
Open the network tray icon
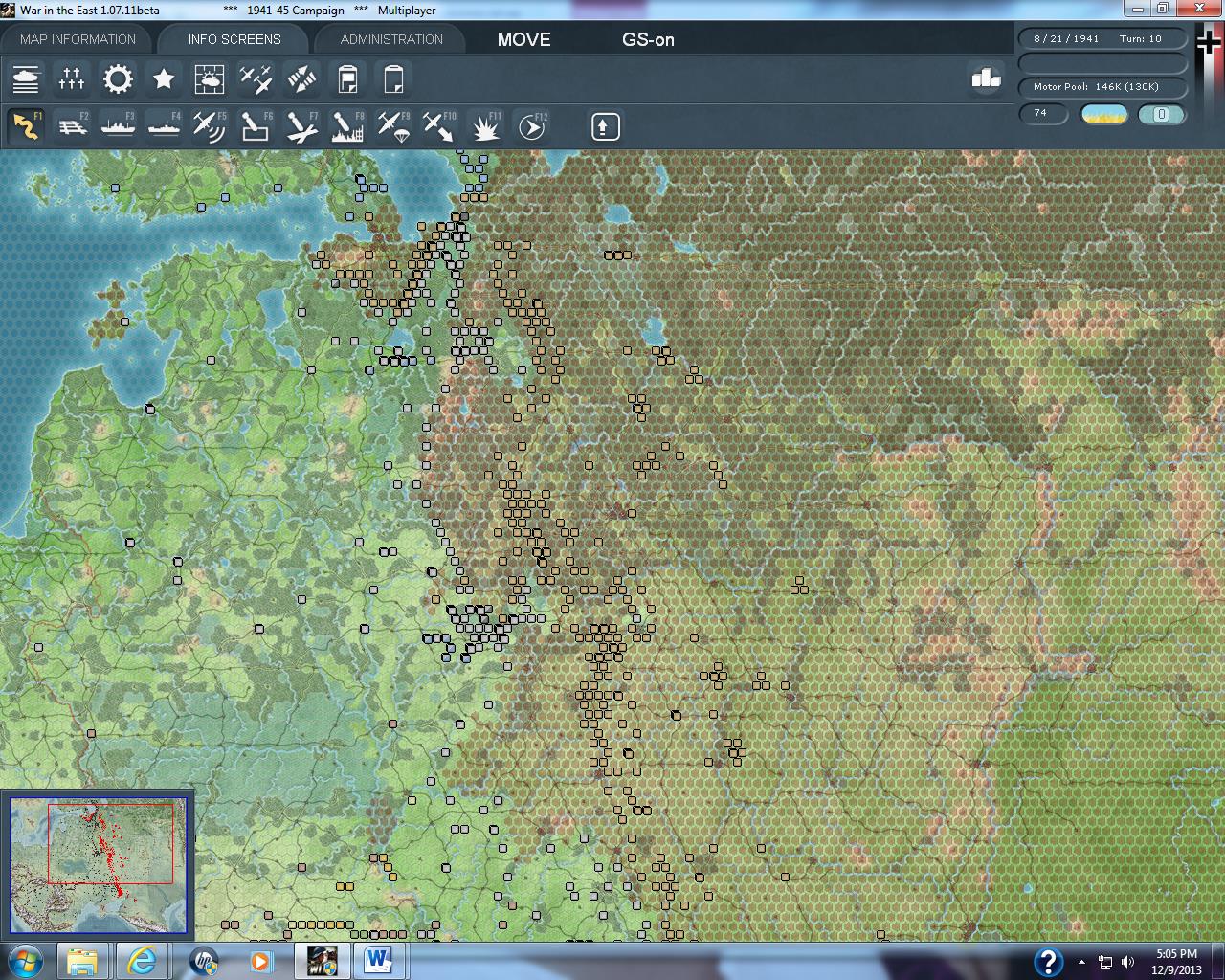tap(1105, 962)
